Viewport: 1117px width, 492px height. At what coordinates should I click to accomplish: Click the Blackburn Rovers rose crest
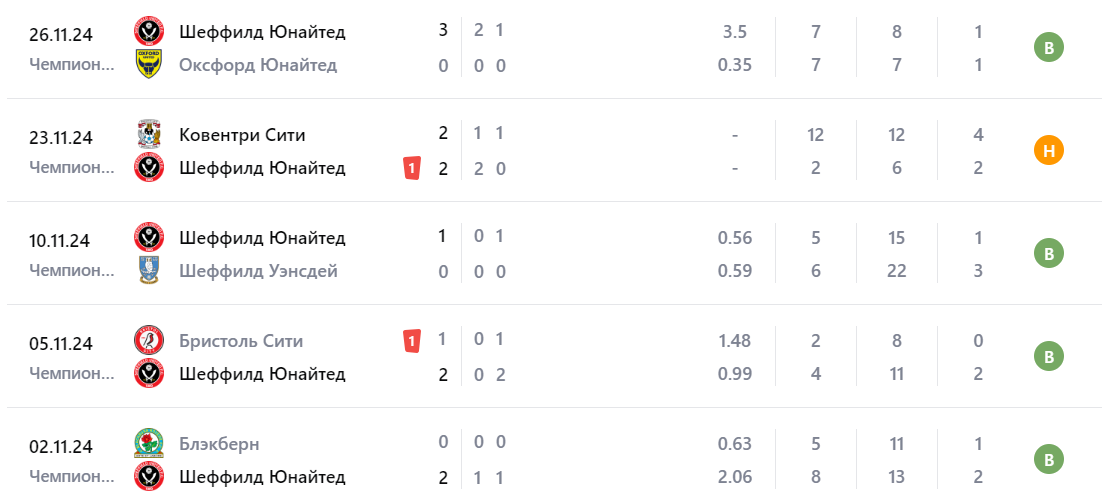tap(148, 443)
